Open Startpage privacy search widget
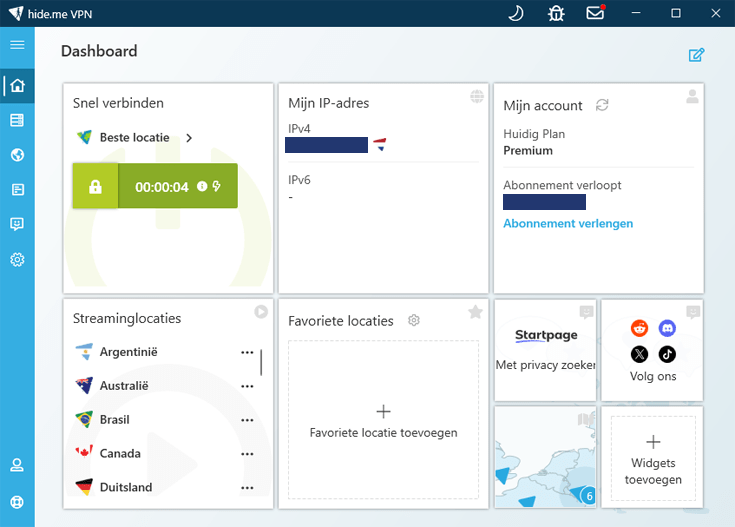 point(546,350)
